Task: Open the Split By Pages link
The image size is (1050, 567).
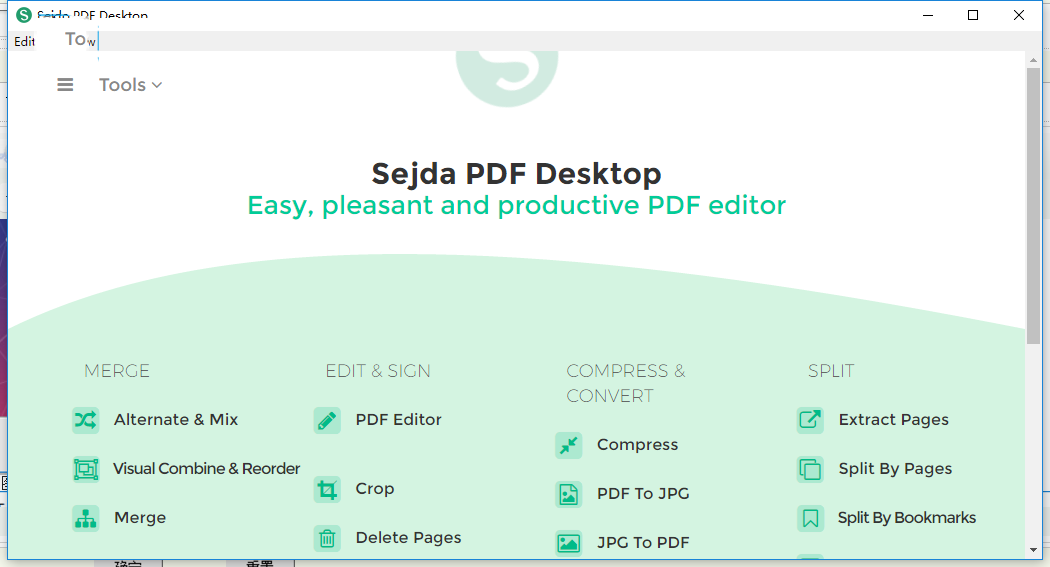Action: [x=895, y=469]
